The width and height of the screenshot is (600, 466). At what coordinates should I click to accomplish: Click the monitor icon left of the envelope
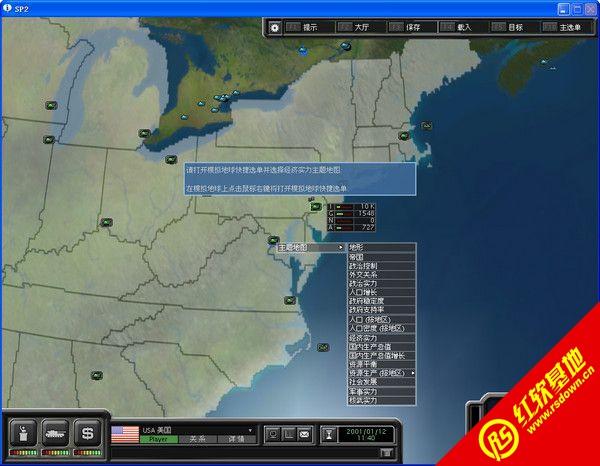(x=273, y=434)
